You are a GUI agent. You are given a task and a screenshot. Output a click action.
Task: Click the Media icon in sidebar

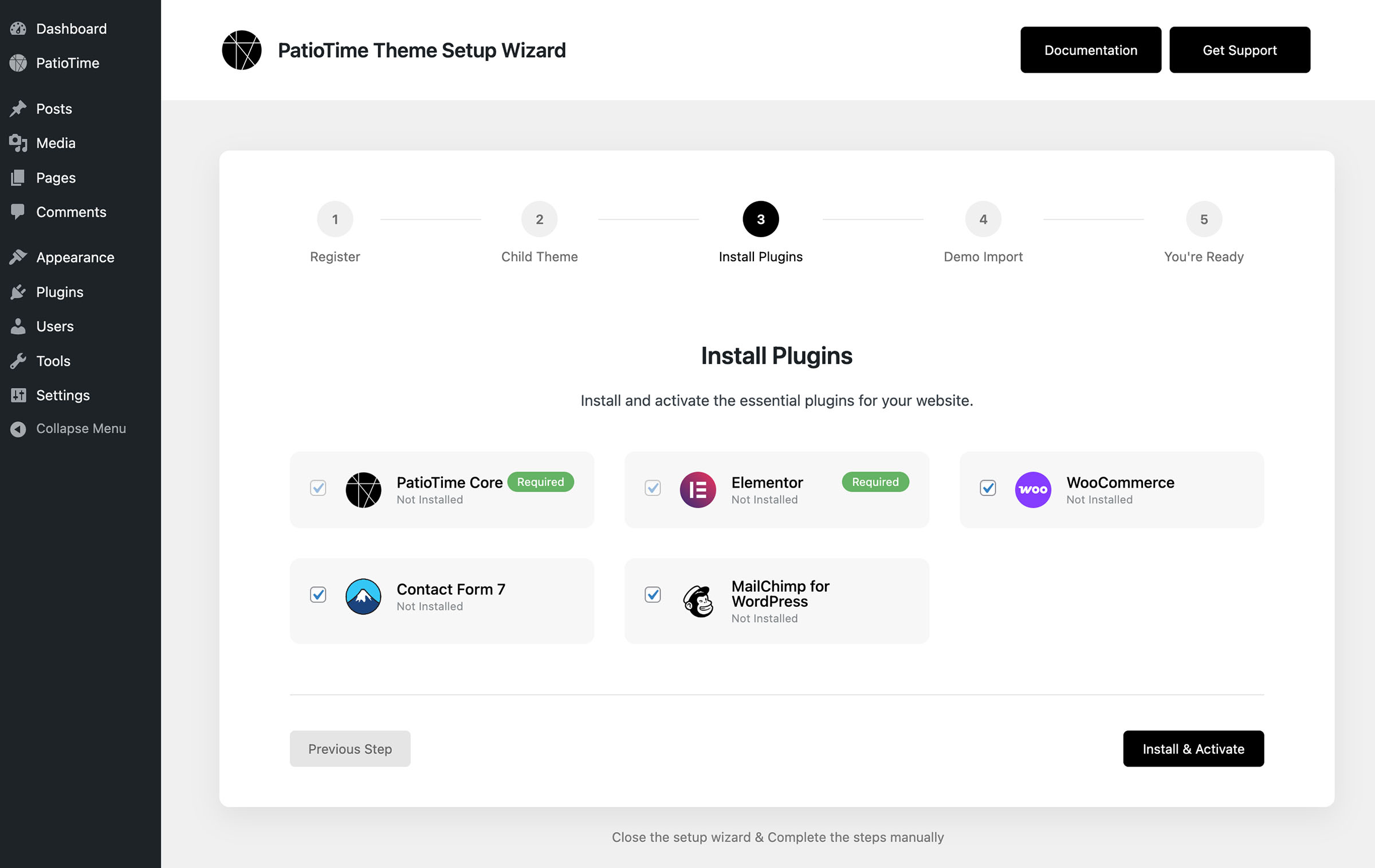[18, 143]
